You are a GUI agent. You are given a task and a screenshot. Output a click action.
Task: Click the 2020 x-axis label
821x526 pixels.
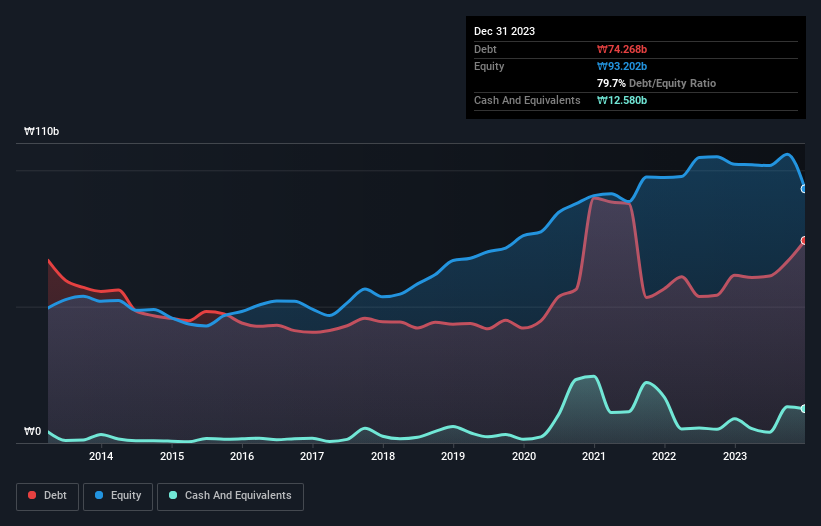click(x=524, y=456)
